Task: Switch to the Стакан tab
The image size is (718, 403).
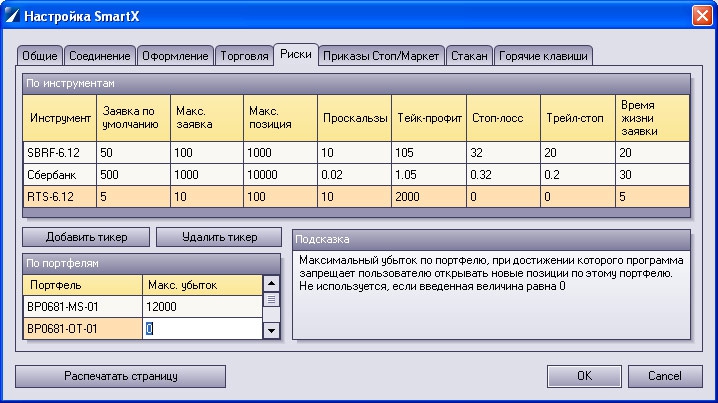Action: tap(469, 56)
